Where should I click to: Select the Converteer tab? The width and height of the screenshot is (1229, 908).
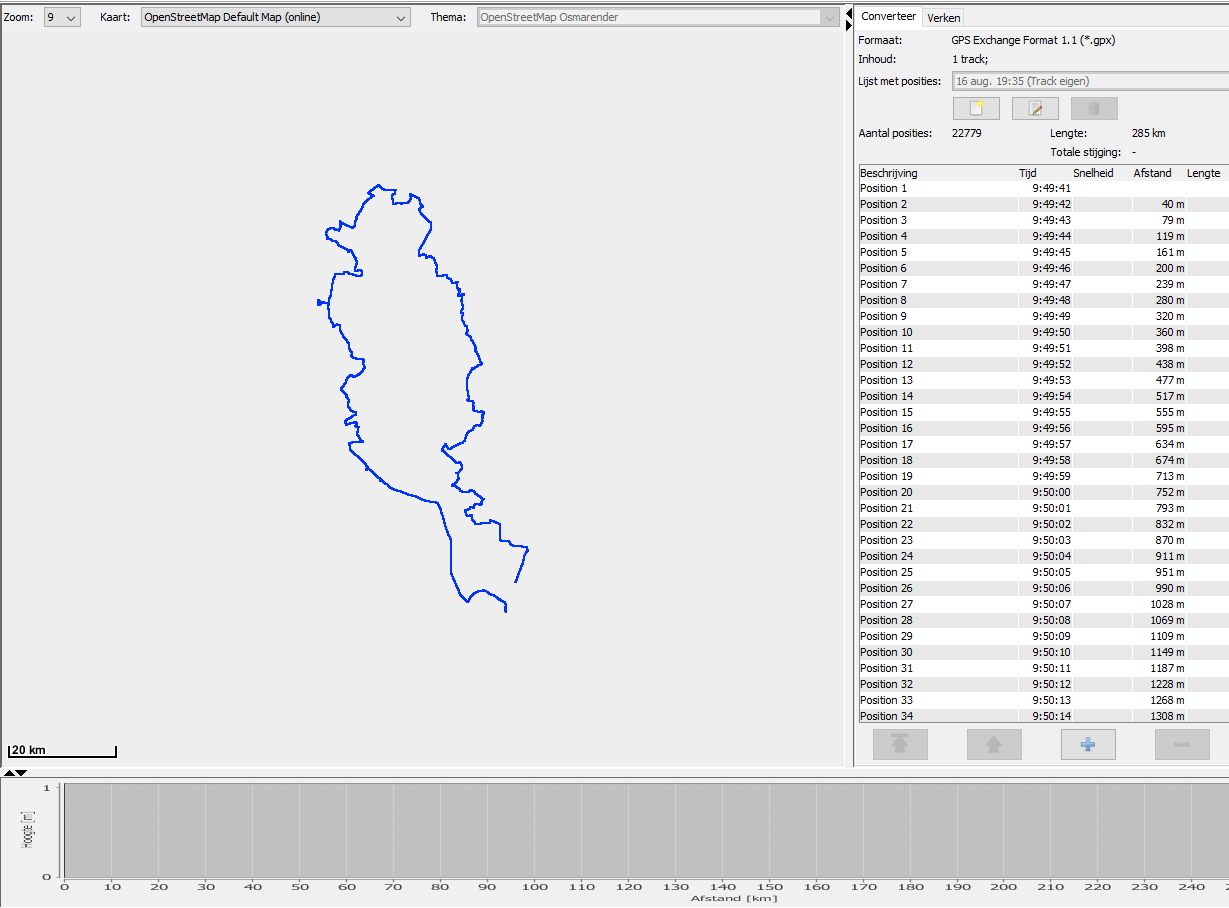[888, 17]
